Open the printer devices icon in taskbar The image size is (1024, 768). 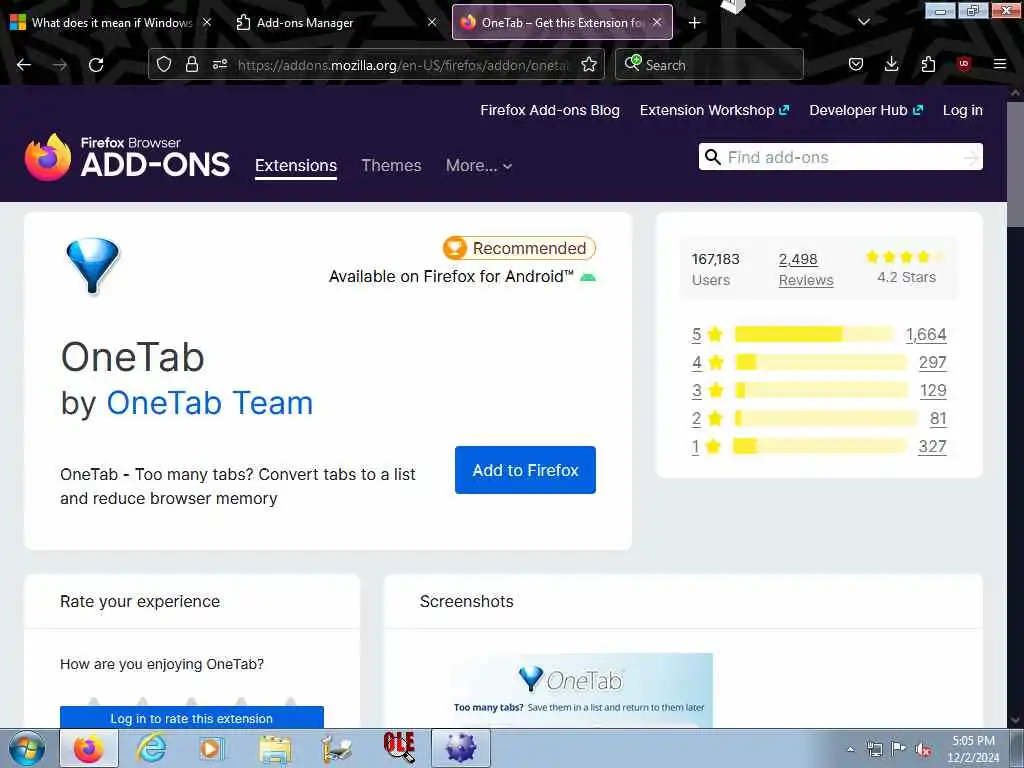pyautogui.click(x=337, y=748)
